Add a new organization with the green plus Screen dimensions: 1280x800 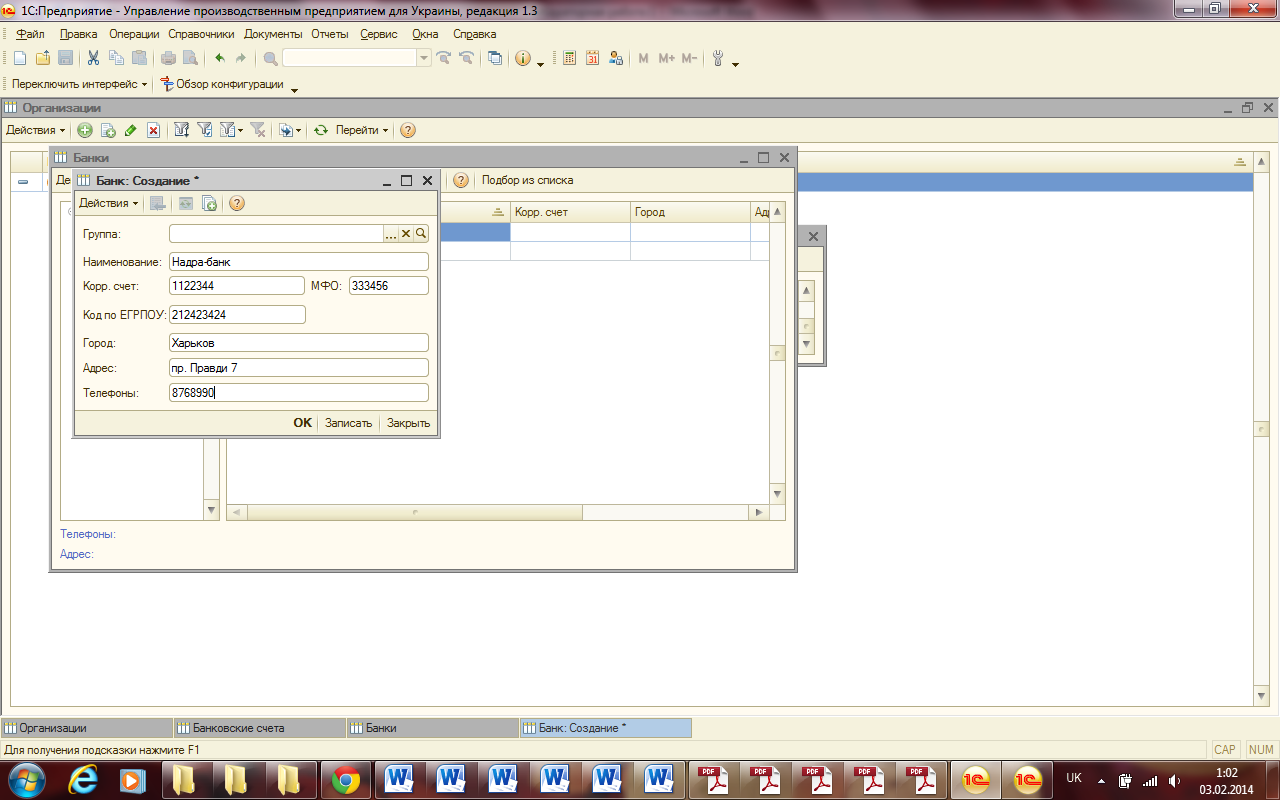coord(85,130)
